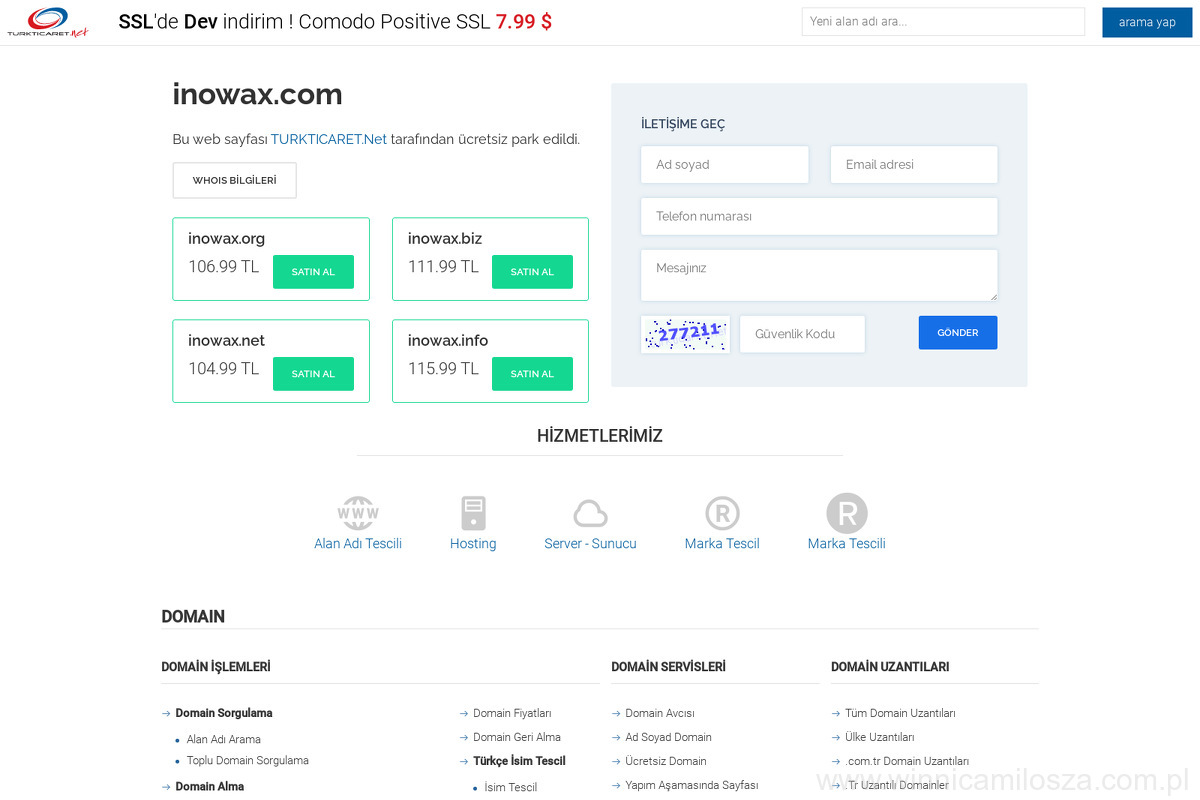Screen dimensions: 1200x800
Task: Click the Hosting server icon
Action: (473, 513)
